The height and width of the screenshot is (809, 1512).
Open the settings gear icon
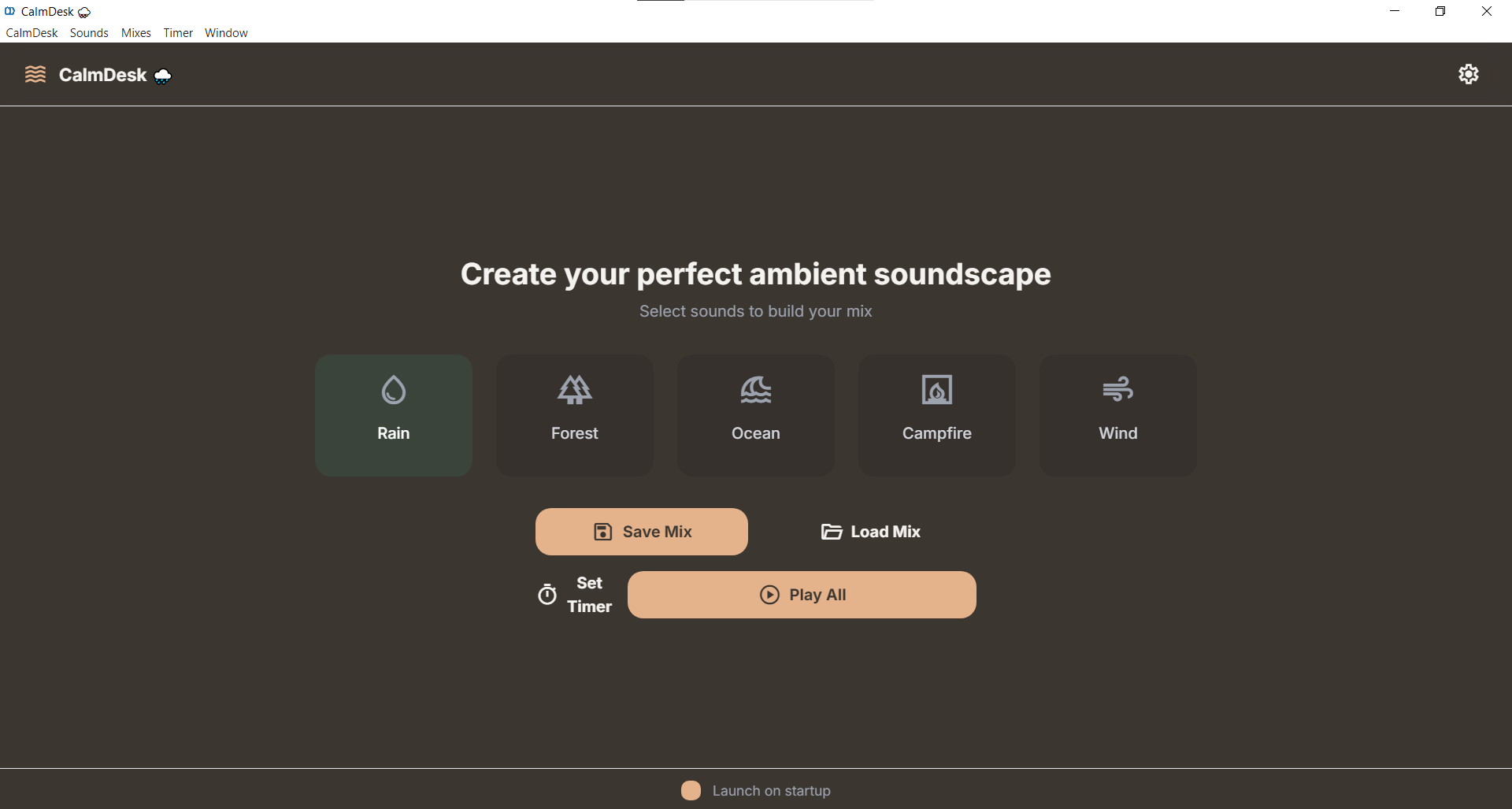(1468, 74)
